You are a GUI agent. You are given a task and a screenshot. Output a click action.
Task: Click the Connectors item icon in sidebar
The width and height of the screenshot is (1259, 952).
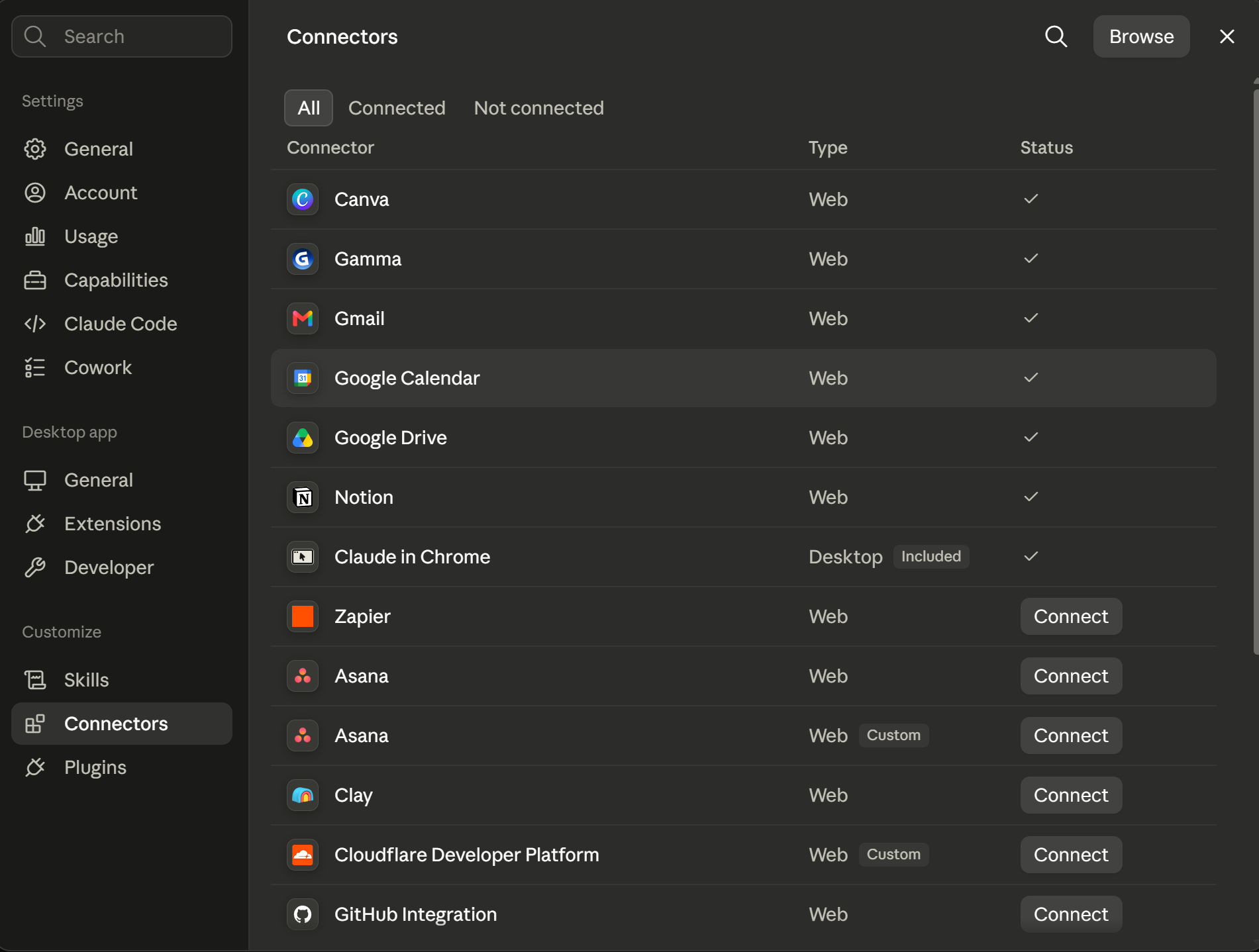pos(35,724)
